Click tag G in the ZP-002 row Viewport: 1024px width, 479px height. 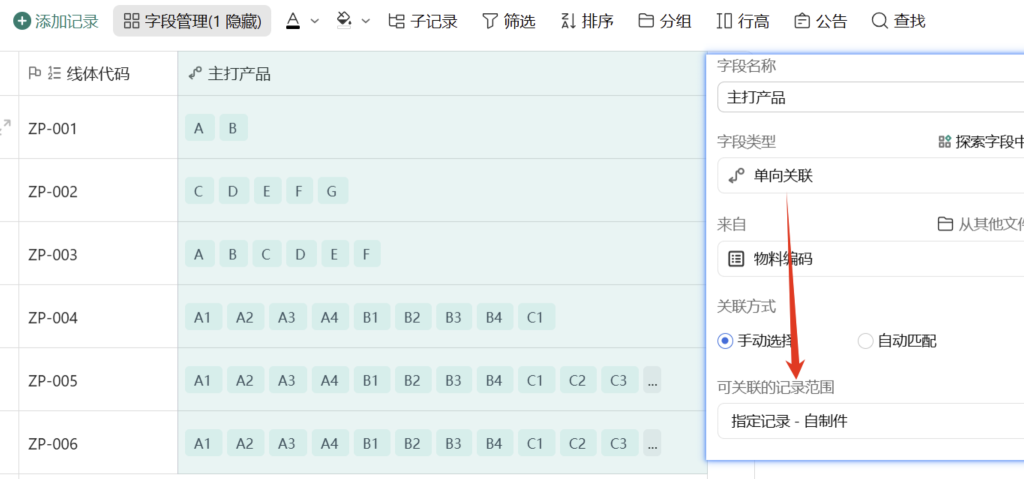[x=332, y=191]
